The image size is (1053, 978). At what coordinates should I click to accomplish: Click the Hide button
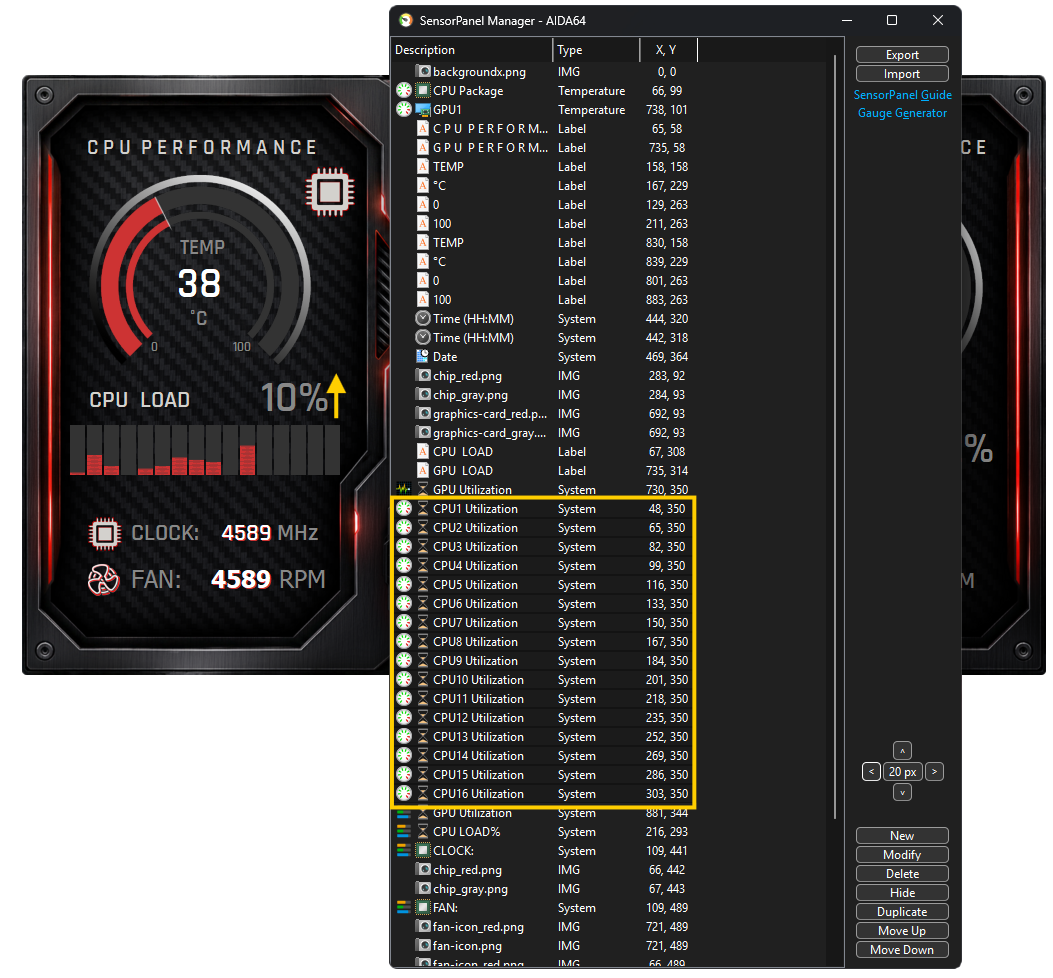[902, 893]
